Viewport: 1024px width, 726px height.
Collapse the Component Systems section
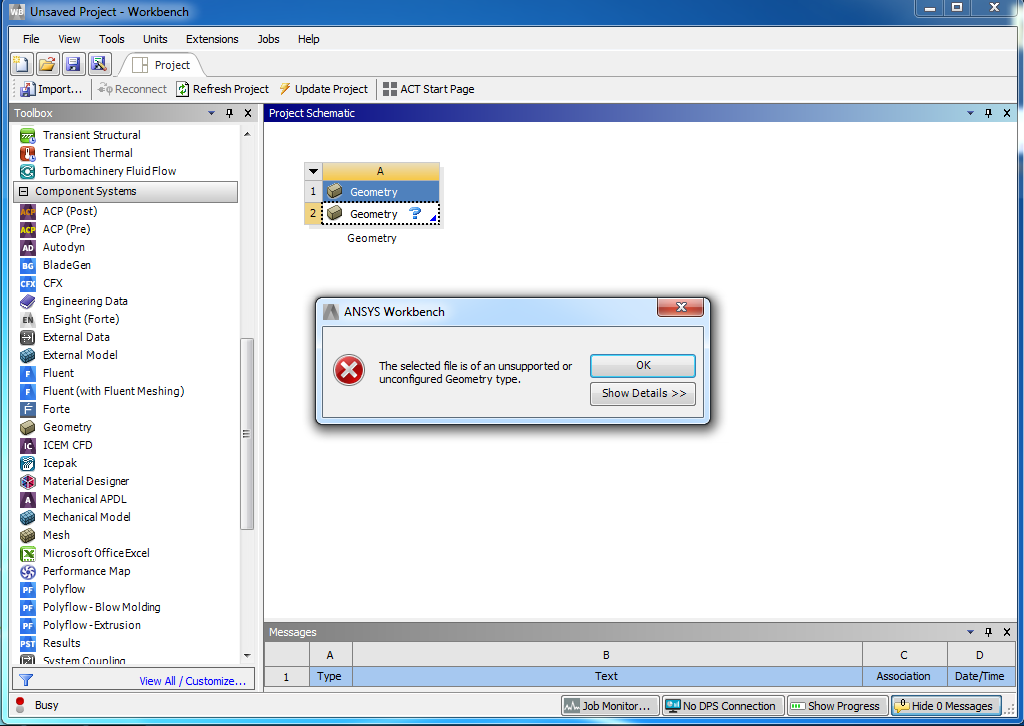[24, 191]
